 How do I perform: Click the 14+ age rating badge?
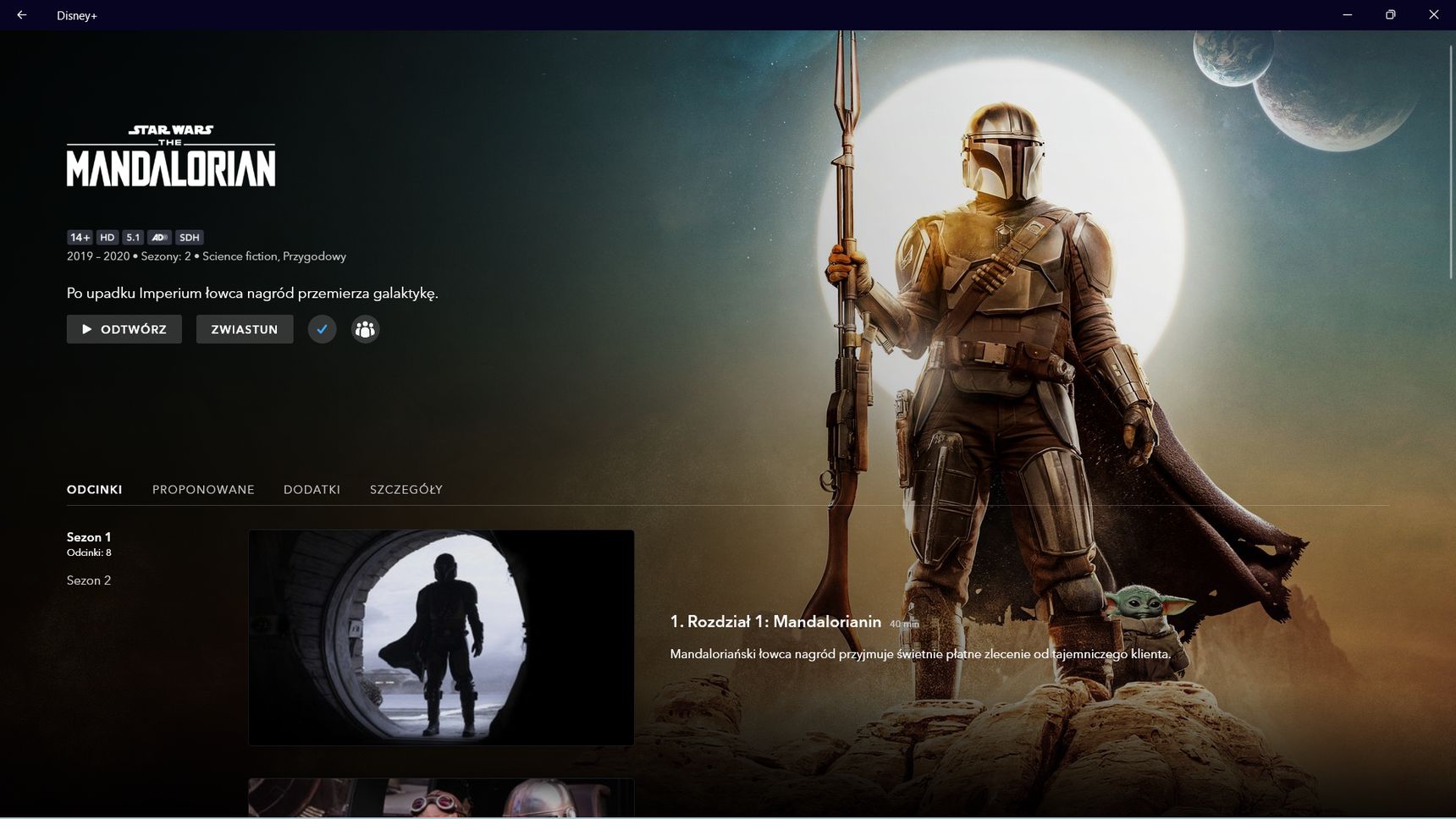point(80,237)
